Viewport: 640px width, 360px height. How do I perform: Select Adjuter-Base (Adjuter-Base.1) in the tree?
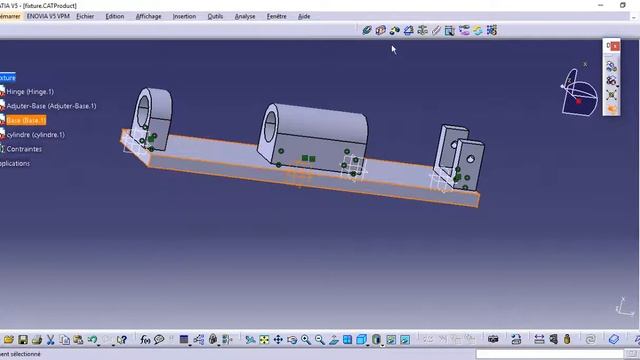coord(51,106)
